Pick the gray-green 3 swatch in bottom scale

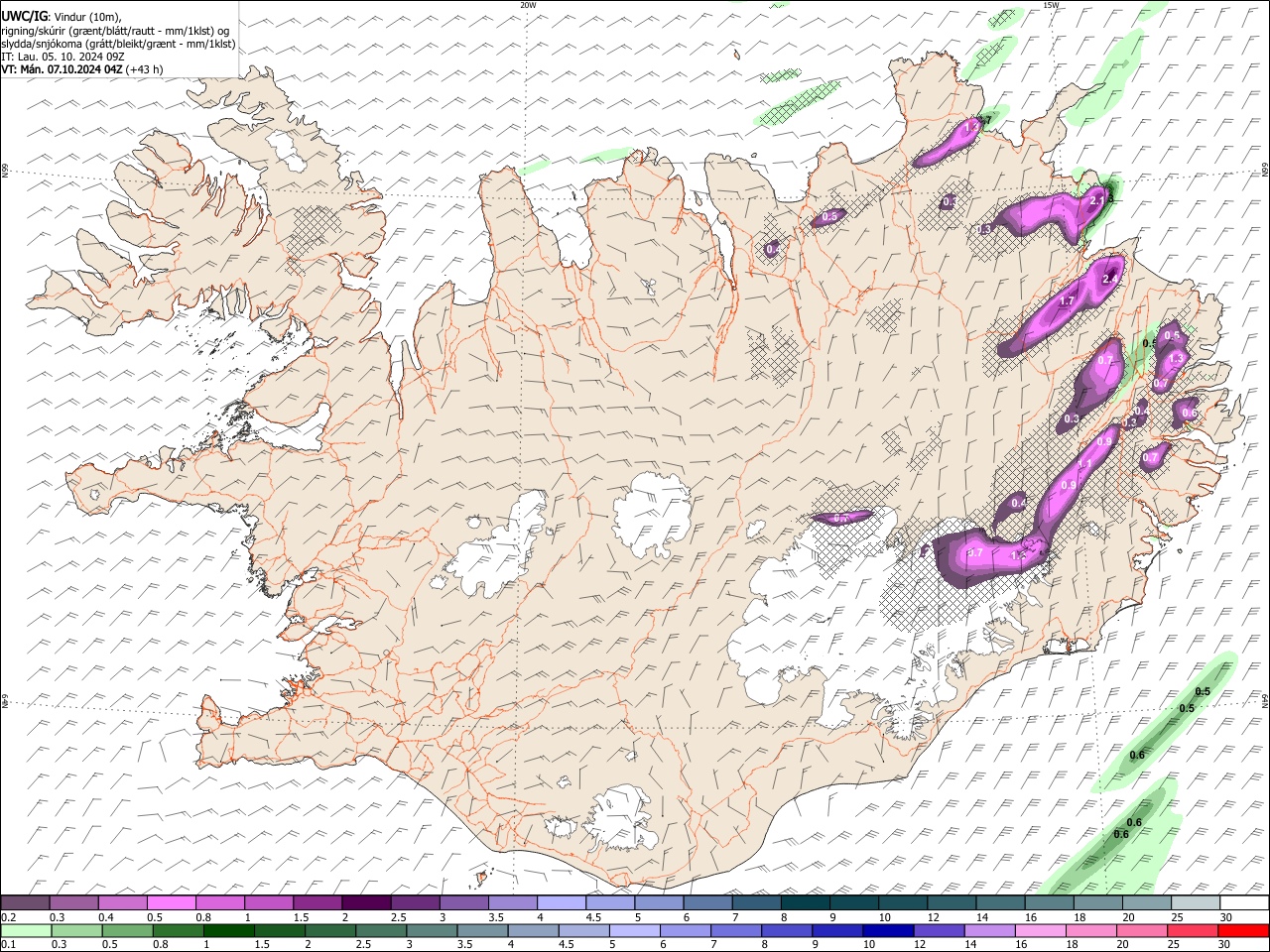432,930
